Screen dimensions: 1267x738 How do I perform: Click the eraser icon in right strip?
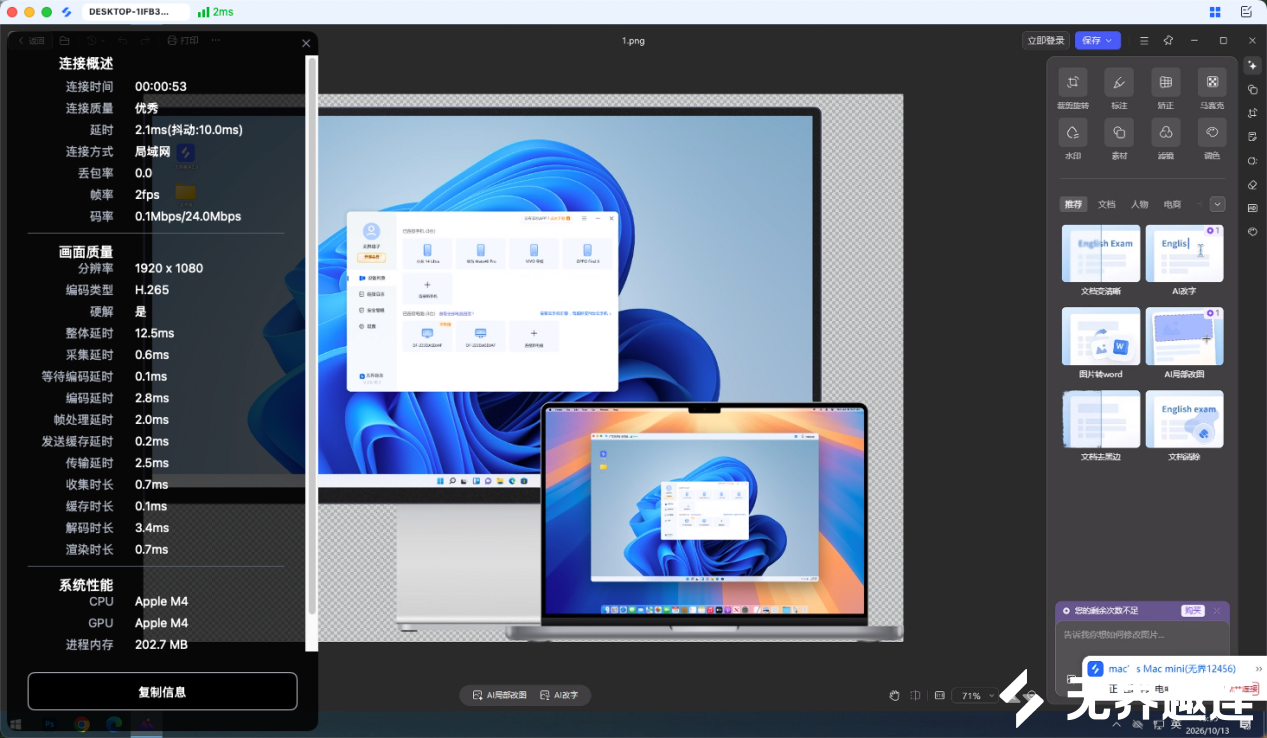(x=1253, y=184)
